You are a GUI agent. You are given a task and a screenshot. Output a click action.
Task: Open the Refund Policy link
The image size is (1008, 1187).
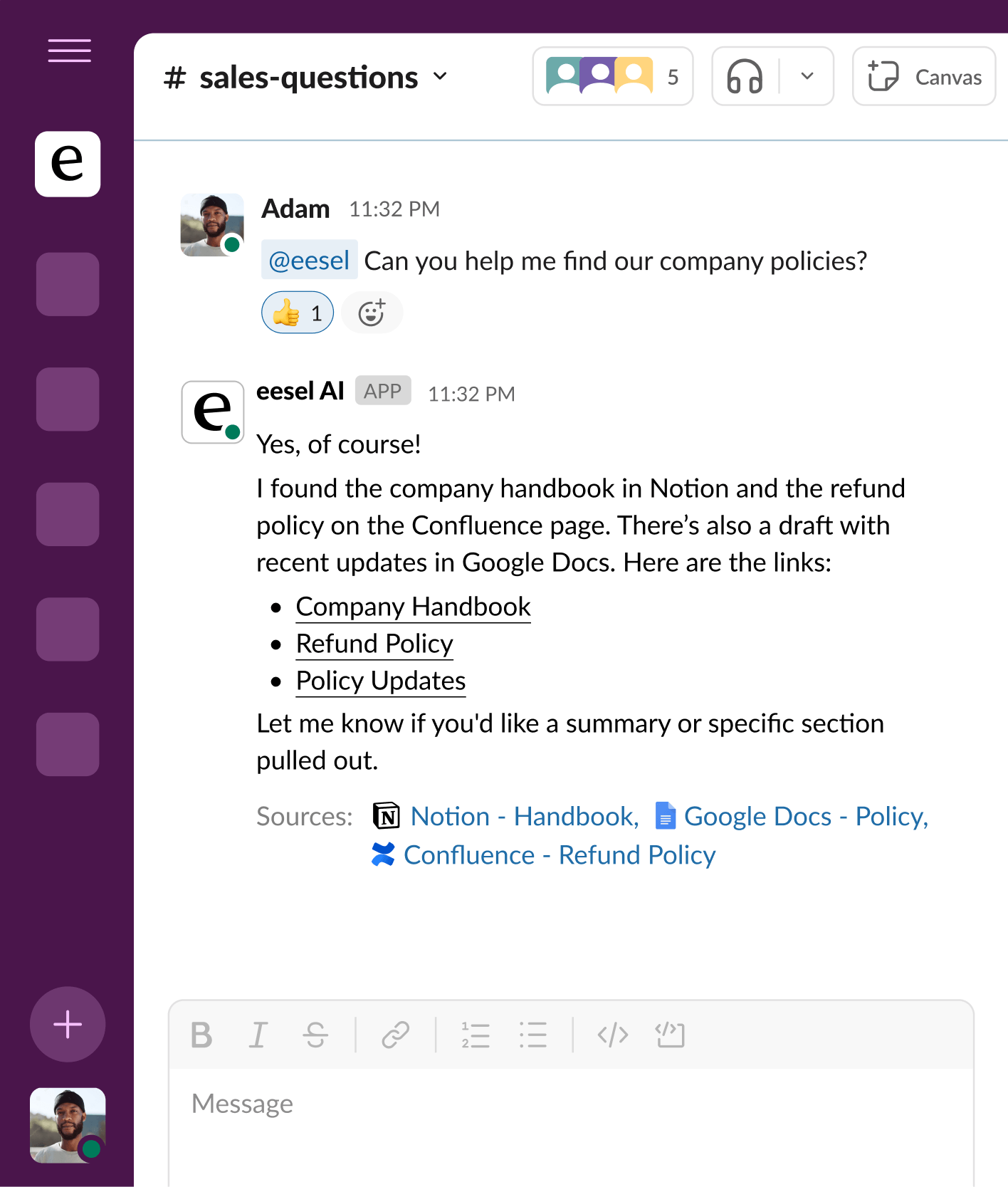[x=374, y=644]
